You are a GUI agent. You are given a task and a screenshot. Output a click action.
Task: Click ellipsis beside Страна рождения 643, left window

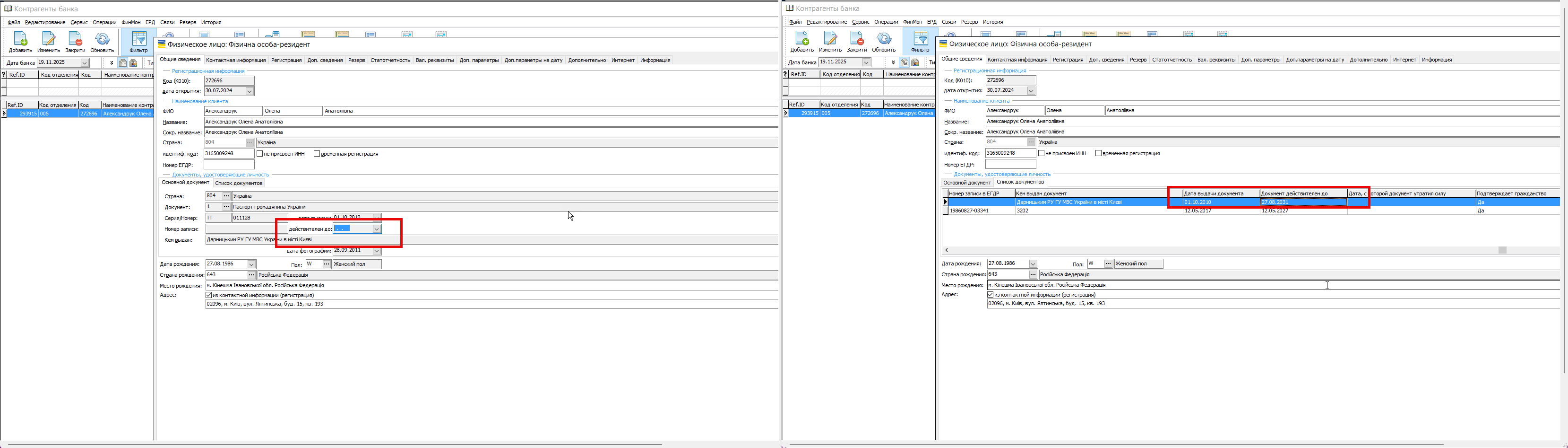pyautogui.click(x=251, y=275)
